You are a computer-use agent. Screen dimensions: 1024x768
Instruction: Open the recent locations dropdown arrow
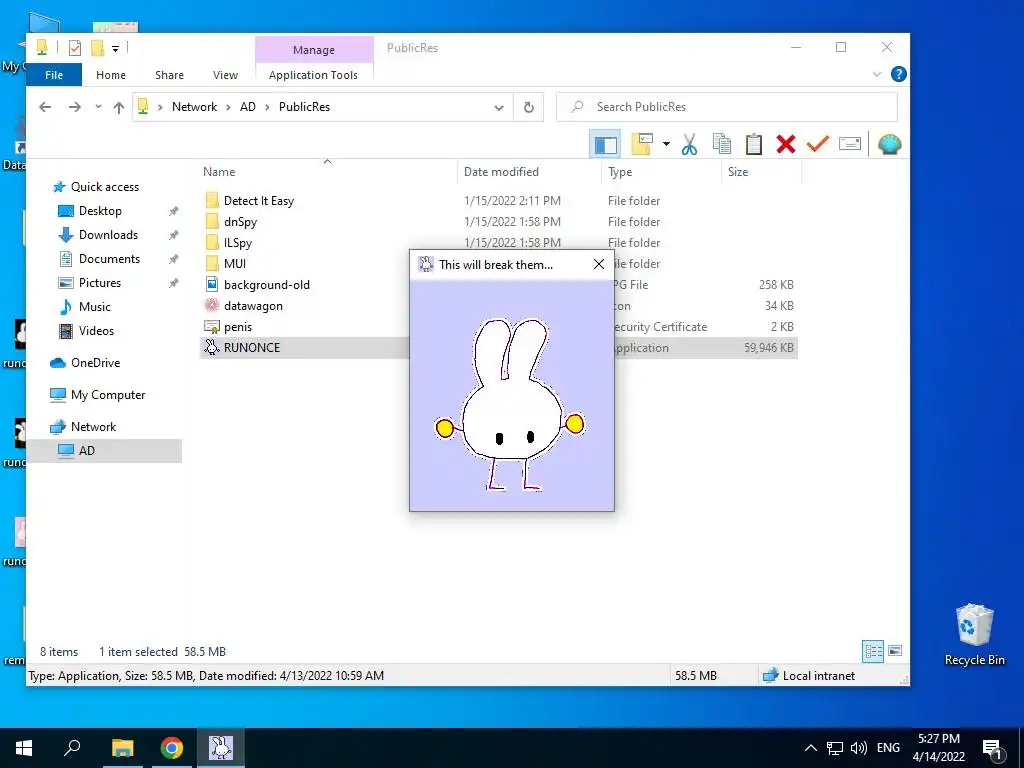(98, 107)
